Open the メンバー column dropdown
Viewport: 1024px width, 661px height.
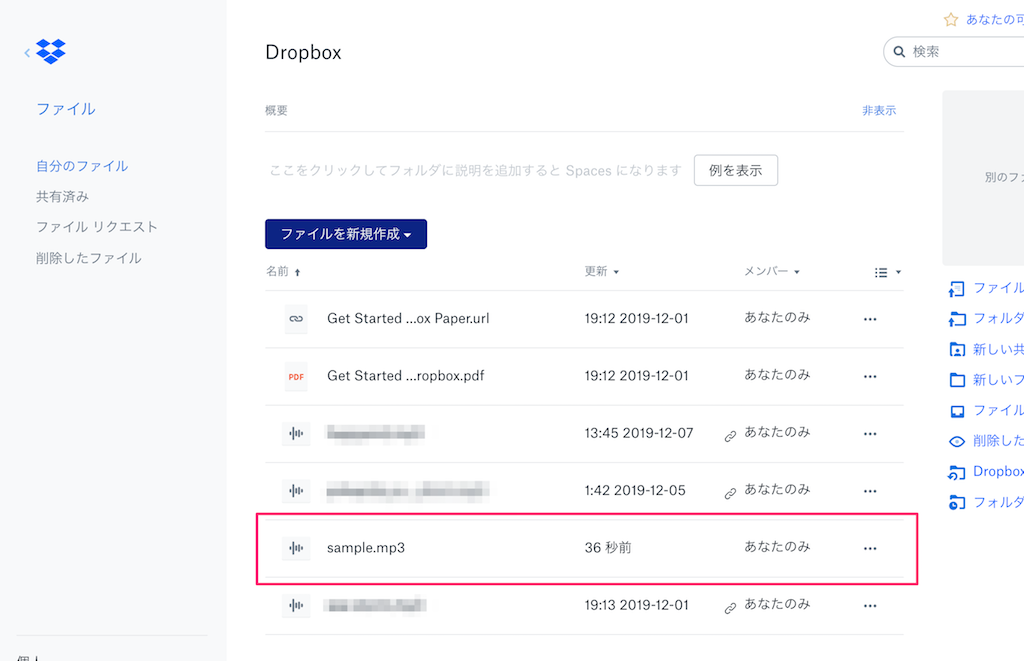[772, 271]
